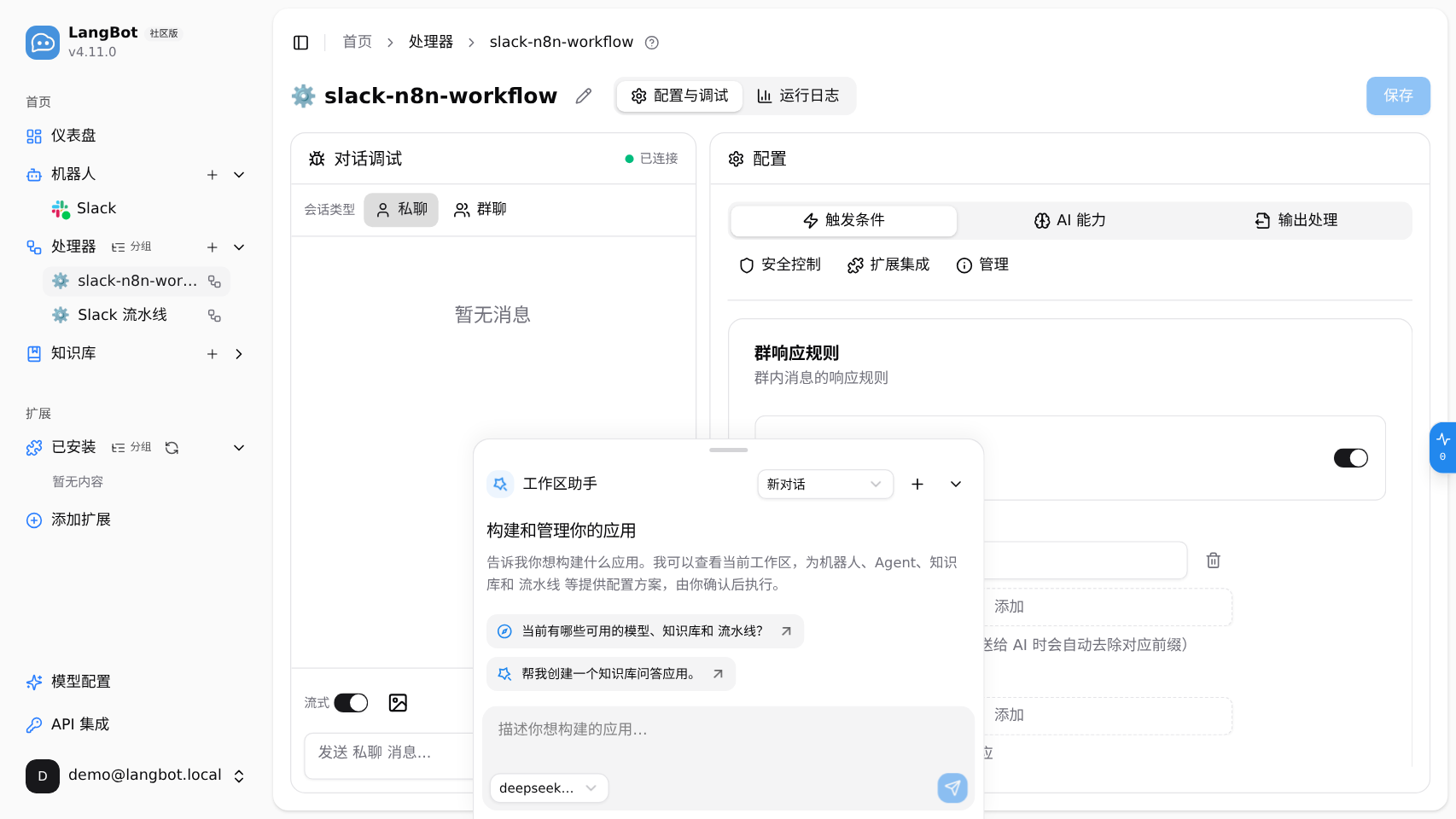Expand the 知识库 section chevron
Screen dimensions: 1456x819
(239, 354)
